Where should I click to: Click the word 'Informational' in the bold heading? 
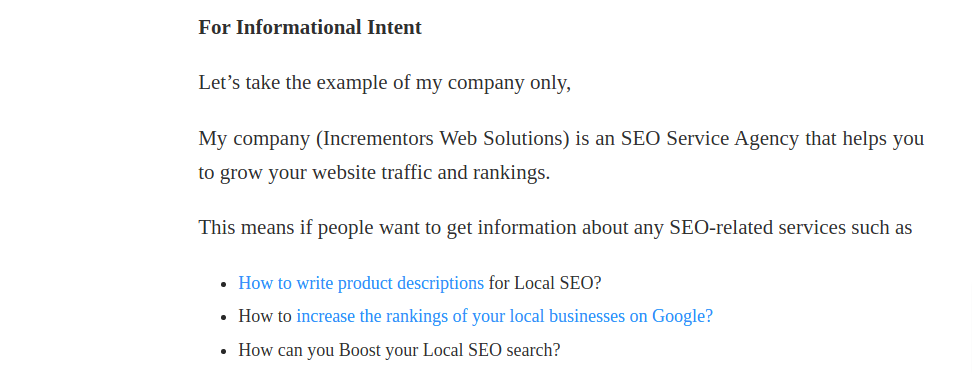pyautogui.click(x=299, y=27)
